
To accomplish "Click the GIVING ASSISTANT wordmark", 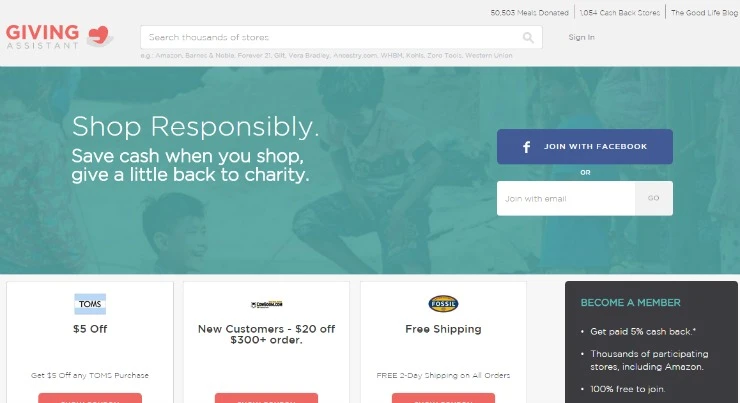I will coord(42,37).
